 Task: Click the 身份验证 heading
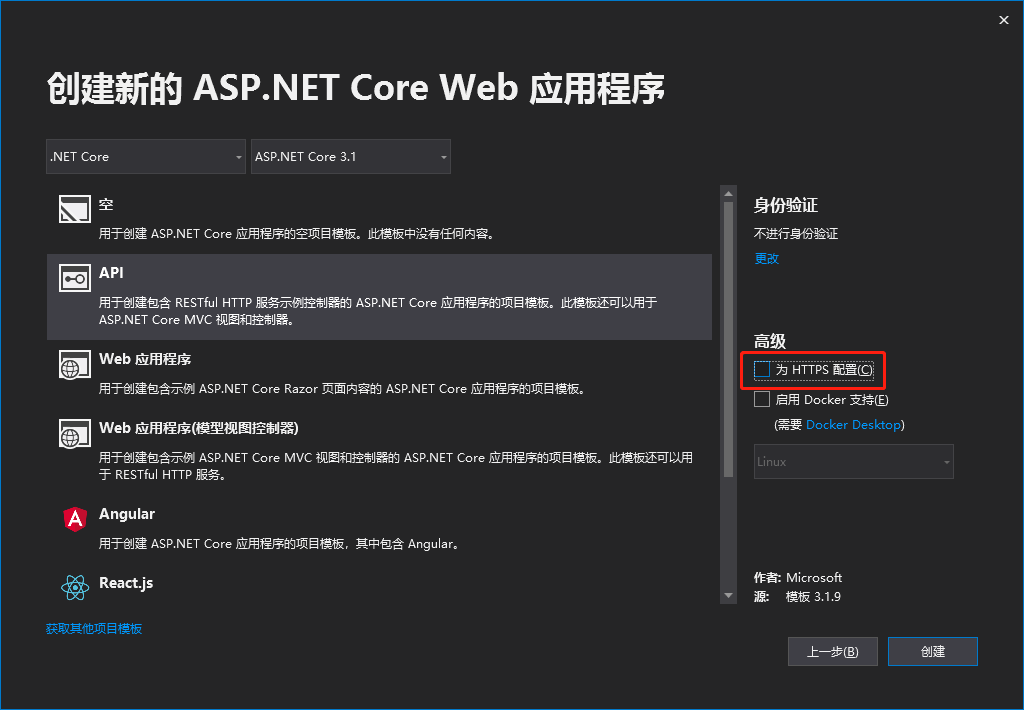[786, 205]
